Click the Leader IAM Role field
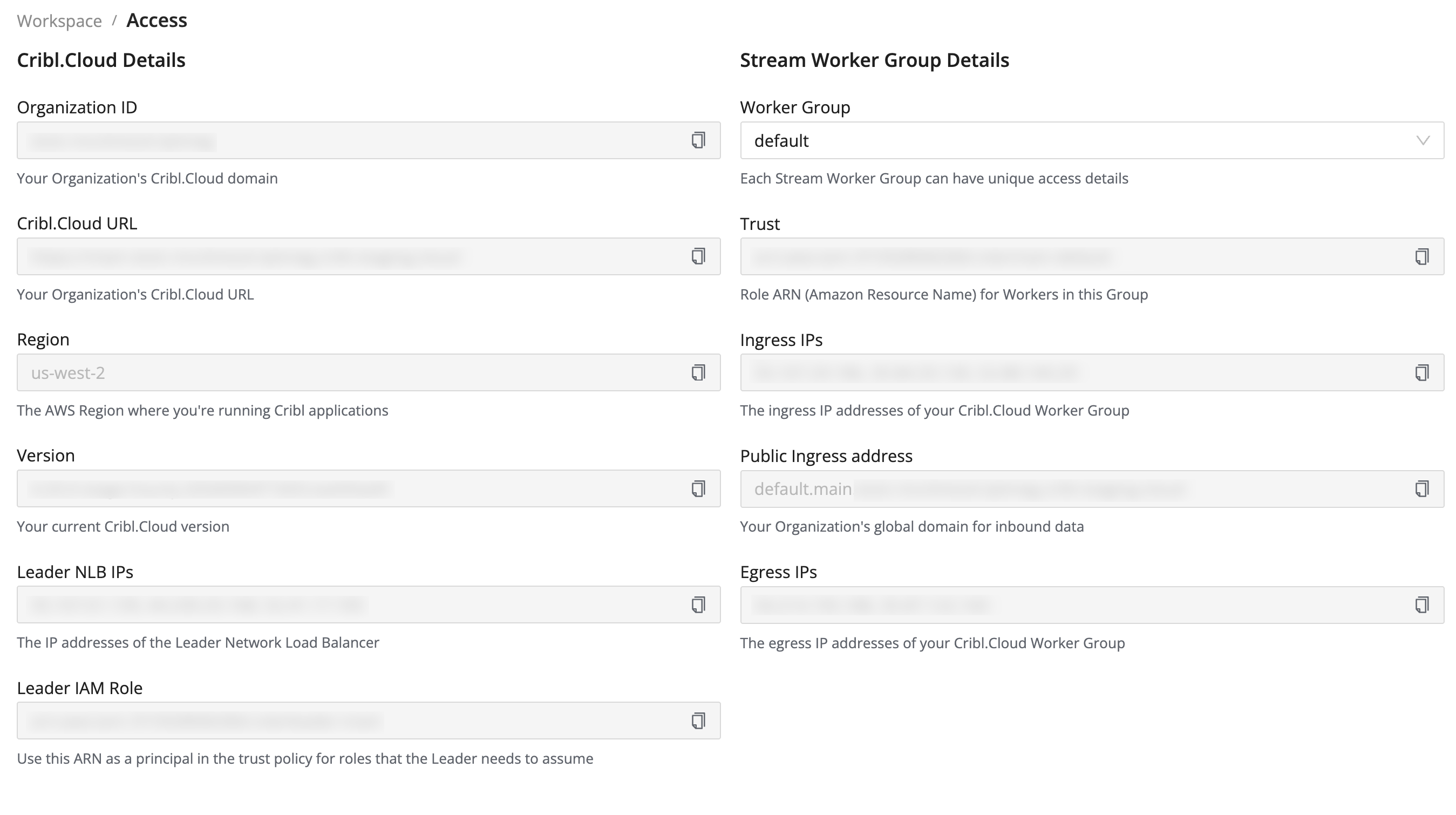 [x=369, y=721]
